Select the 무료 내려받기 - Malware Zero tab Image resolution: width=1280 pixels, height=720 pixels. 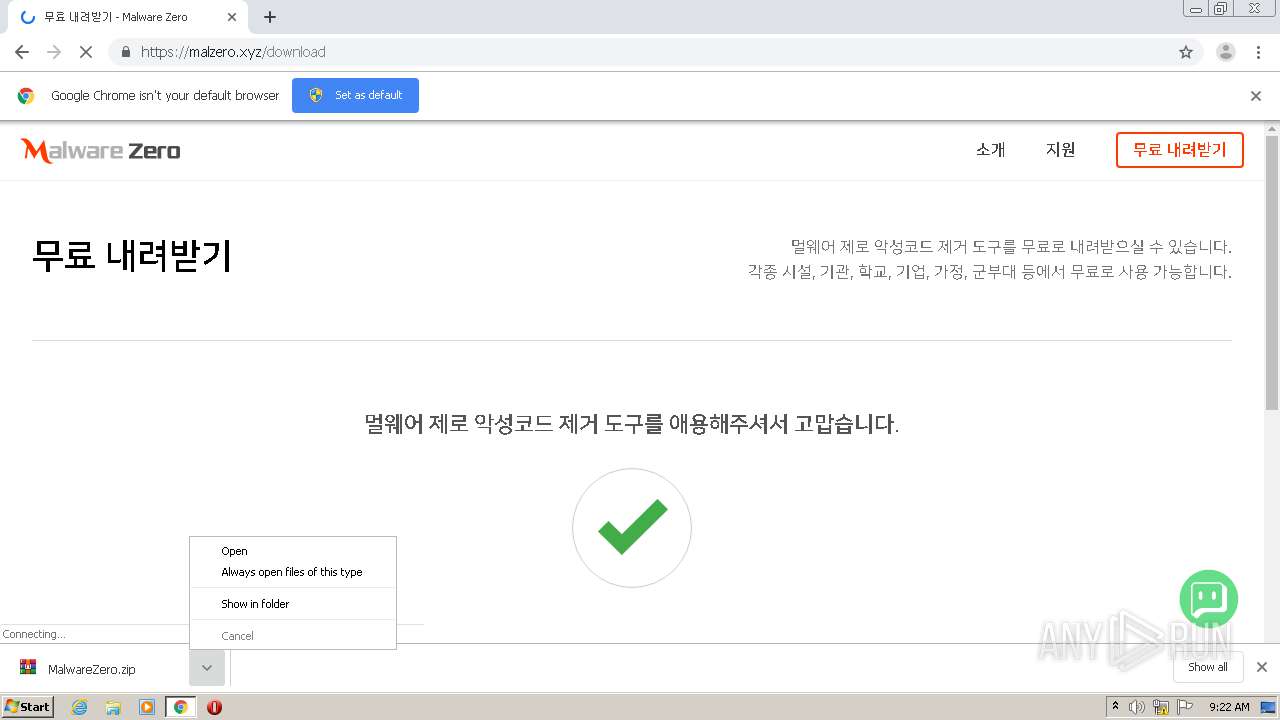(x=127, y=17)
